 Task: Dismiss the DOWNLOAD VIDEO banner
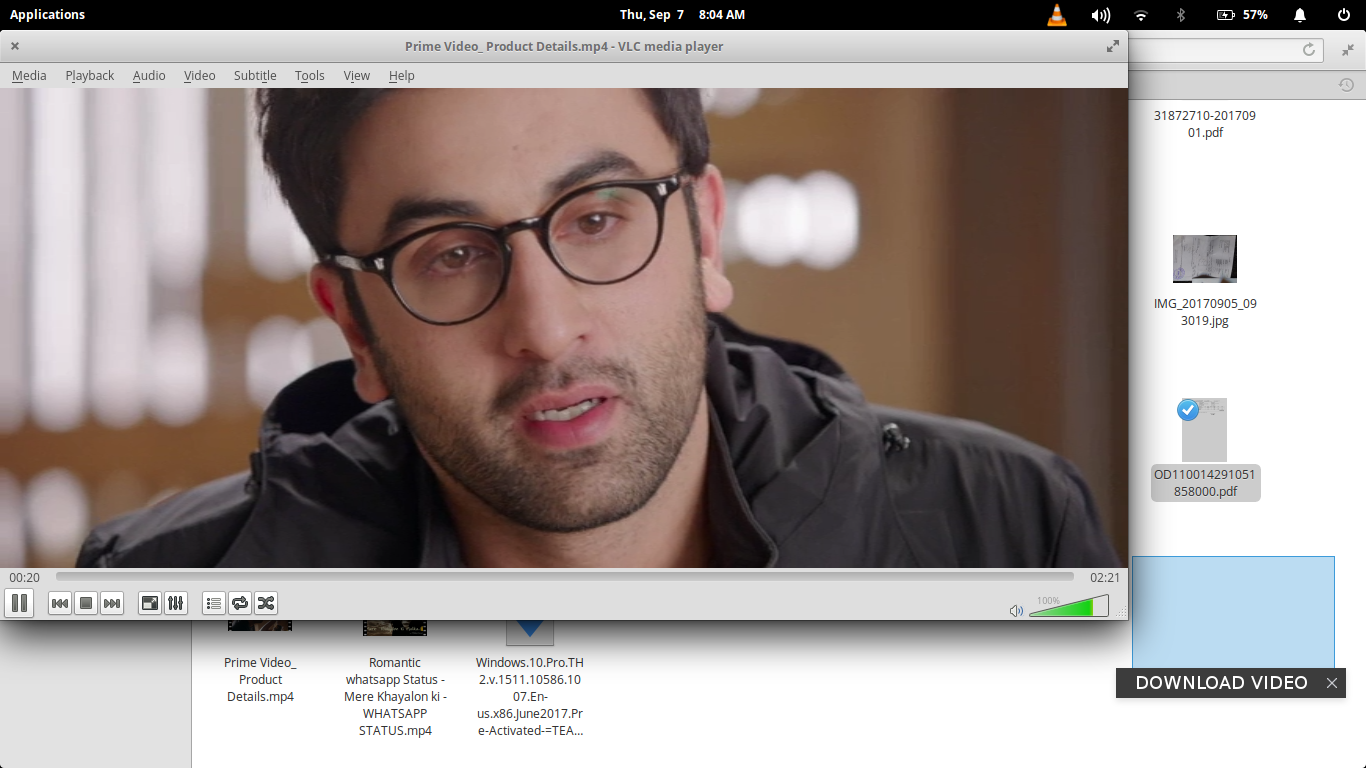(x=1332, y=683)
